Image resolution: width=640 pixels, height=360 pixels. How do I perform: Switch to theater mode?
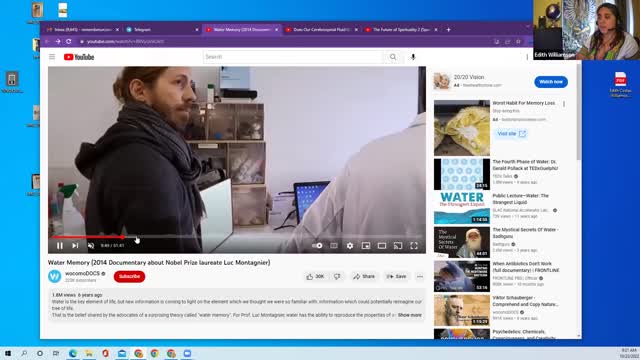point(382,246)
